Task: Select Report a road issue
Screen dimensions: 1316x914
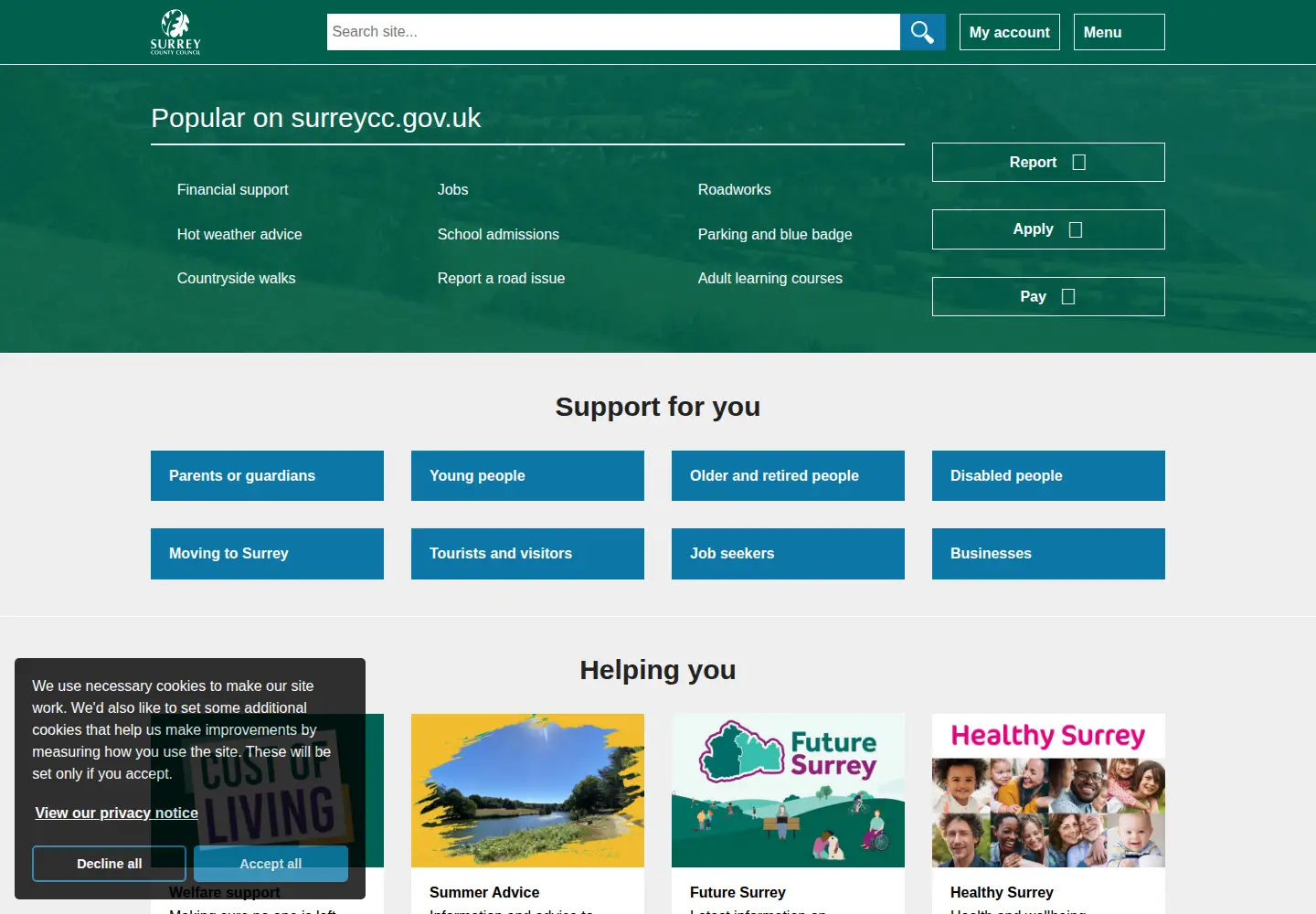Action: point(501,278)
